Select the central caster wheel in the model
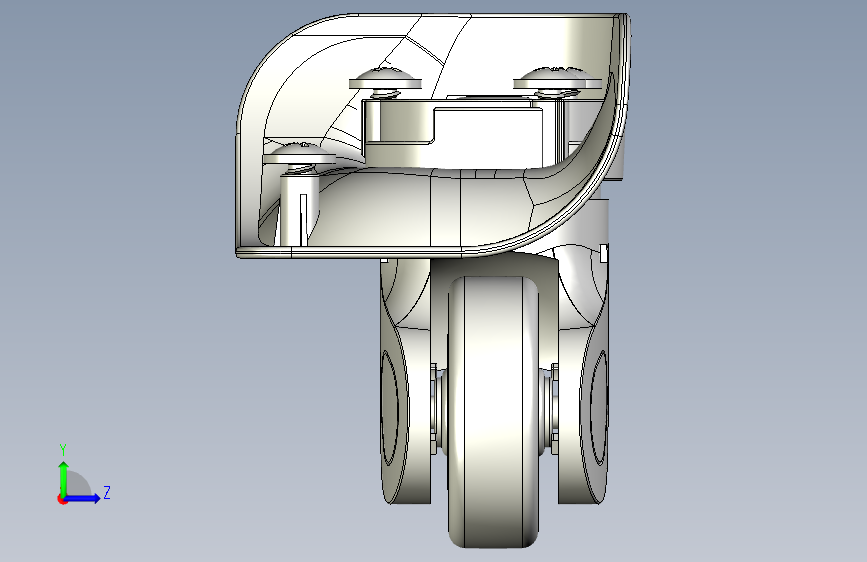This screenshot has height=562, width=867. pyautogui.click(x=493, y=412)
